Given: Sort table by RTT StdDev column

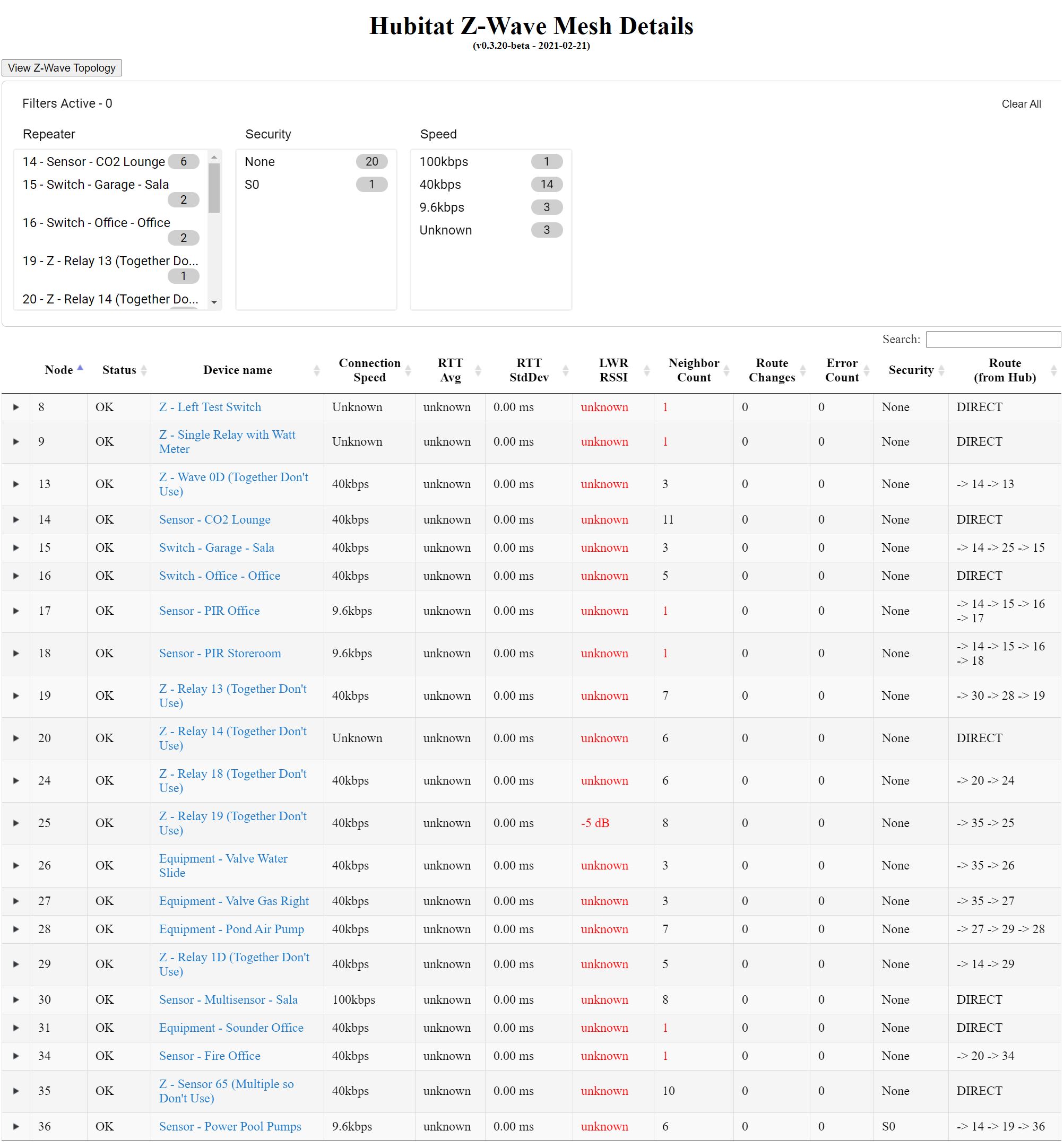Looking at the screenshot, I should click(529, 370).
